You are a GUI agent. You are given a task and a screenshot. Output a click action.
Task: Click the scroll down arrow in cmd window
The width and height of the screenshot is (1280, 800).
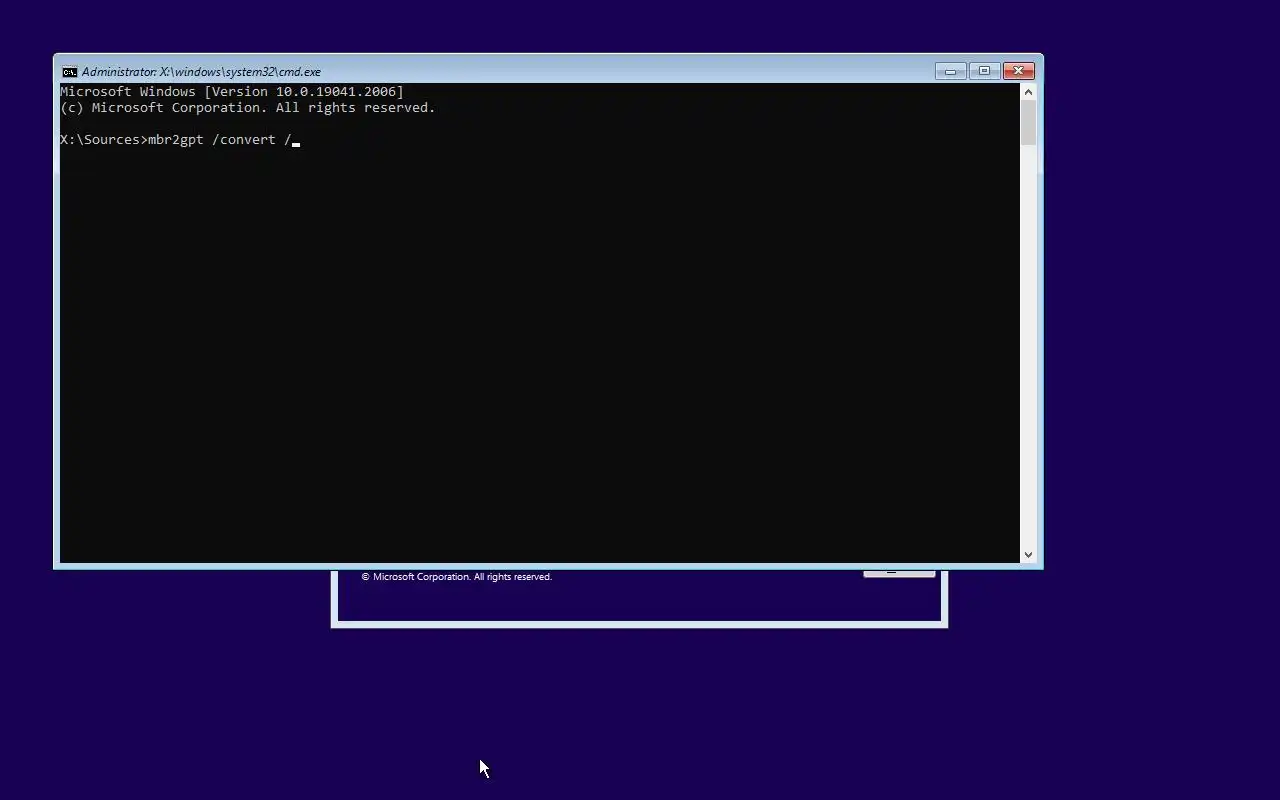pyautogui.click(x=1028, y=554)
